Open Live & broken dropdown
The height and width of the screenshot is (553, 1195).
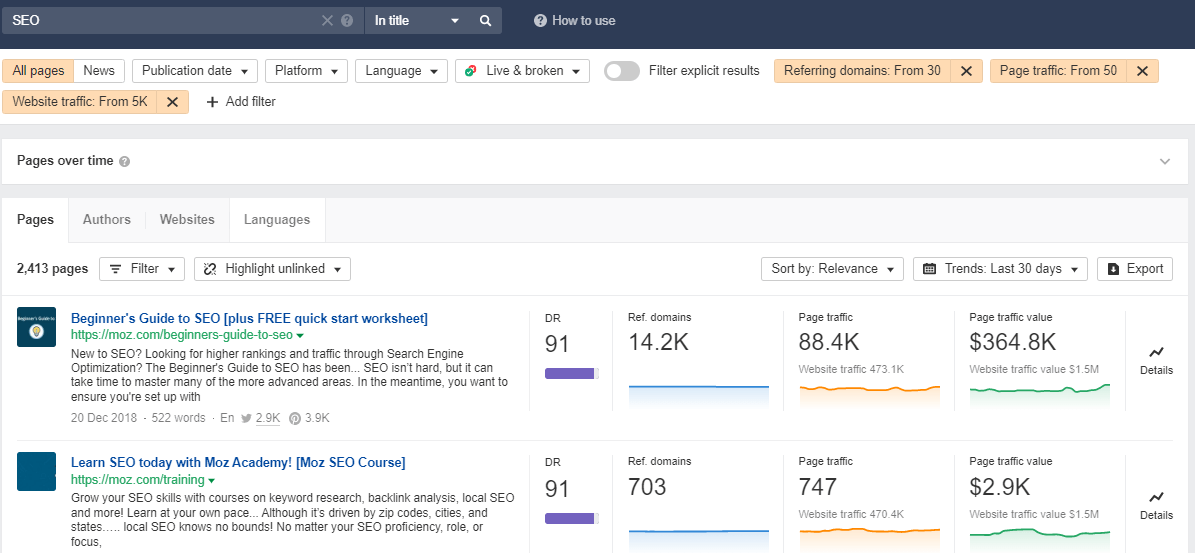pyautogui.click(x=523, y=71)
